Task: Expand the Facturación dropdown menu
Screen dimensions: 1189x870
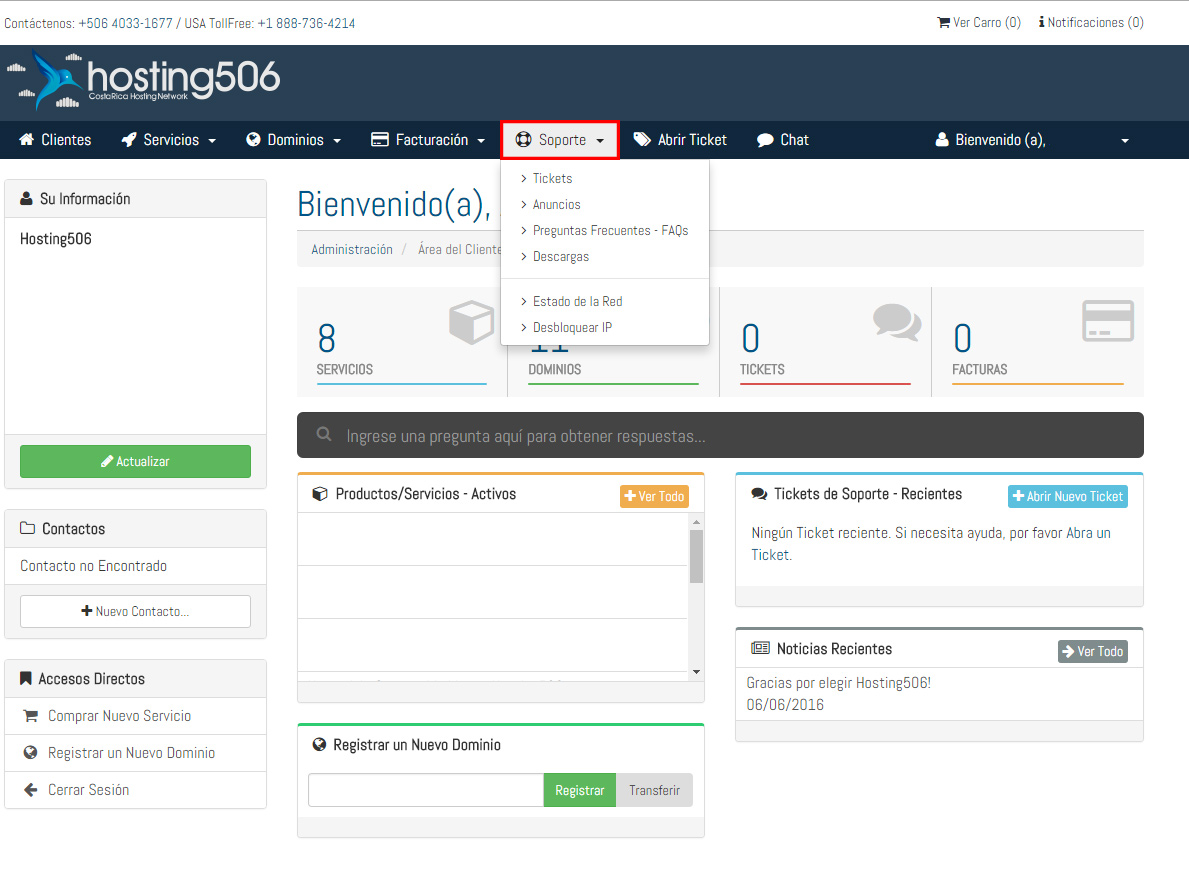Action: [x=428, y=140]
